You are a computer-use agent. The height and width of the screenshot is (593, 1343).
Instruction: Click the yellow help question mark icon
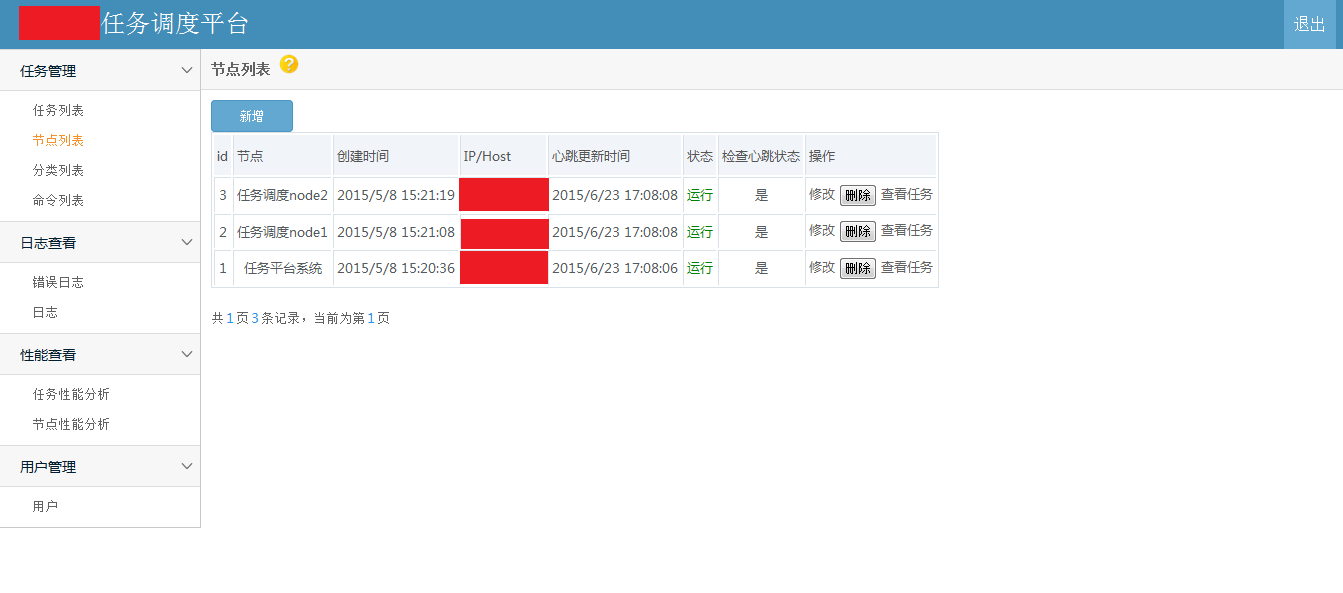click(x=289, y=65)
